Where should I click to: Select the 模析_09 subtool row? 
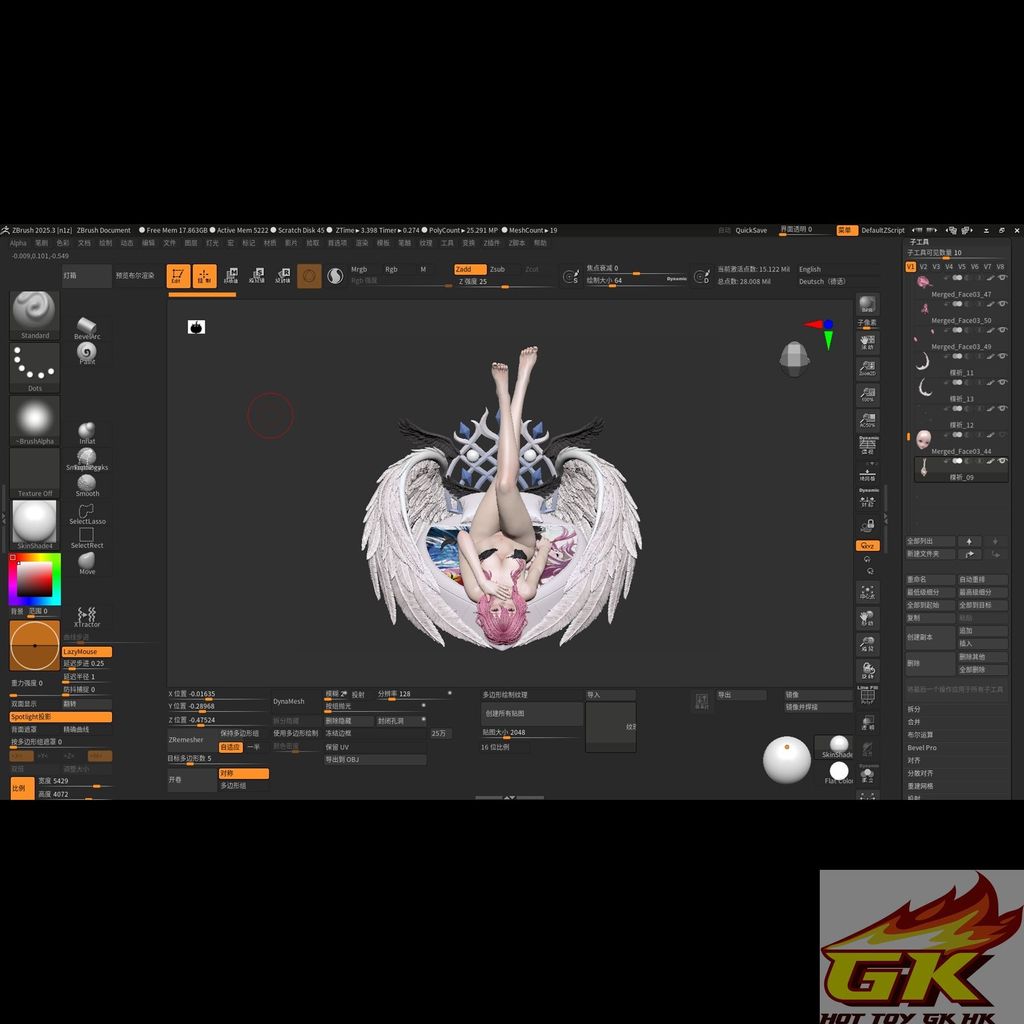pyautogui.click(x=961, y=469)
